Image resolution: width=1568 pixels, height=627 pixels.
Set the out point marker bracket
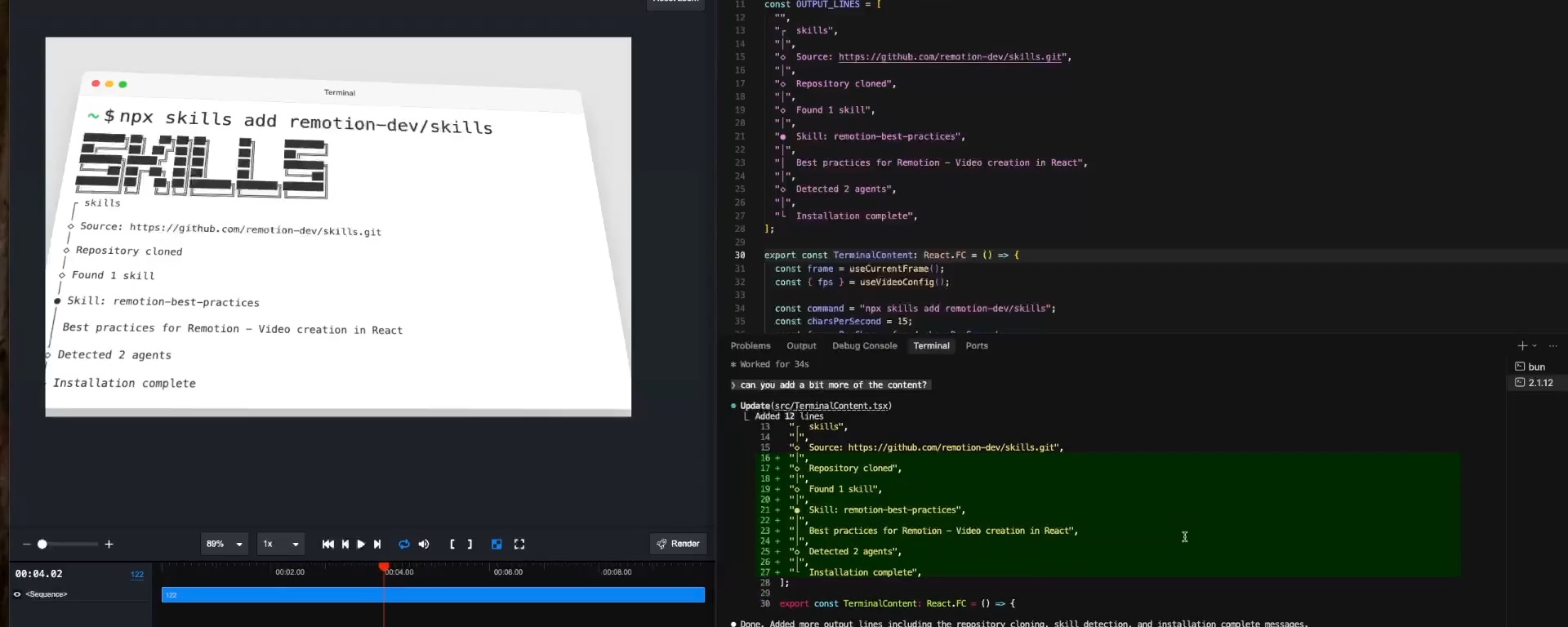(x=470, y=545)
